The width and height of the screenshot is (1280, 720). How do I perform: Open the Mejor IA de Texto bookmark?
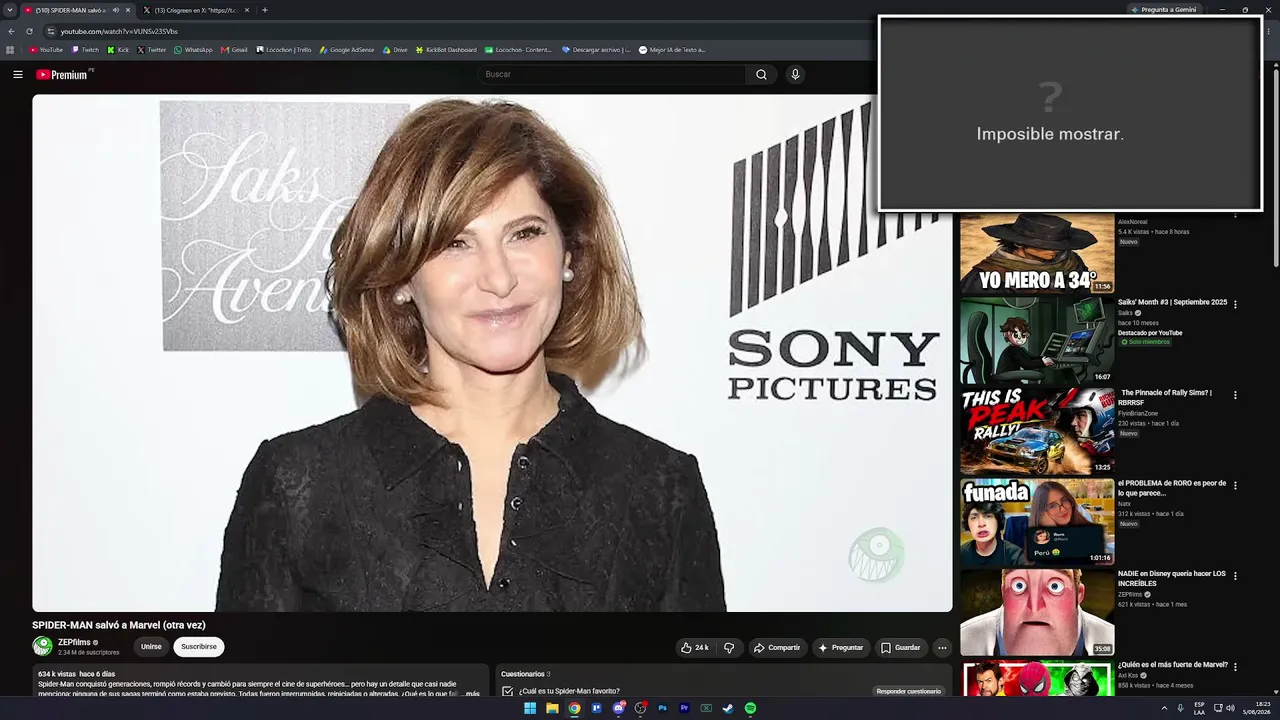pyautogui.click(x=672, y=50)
